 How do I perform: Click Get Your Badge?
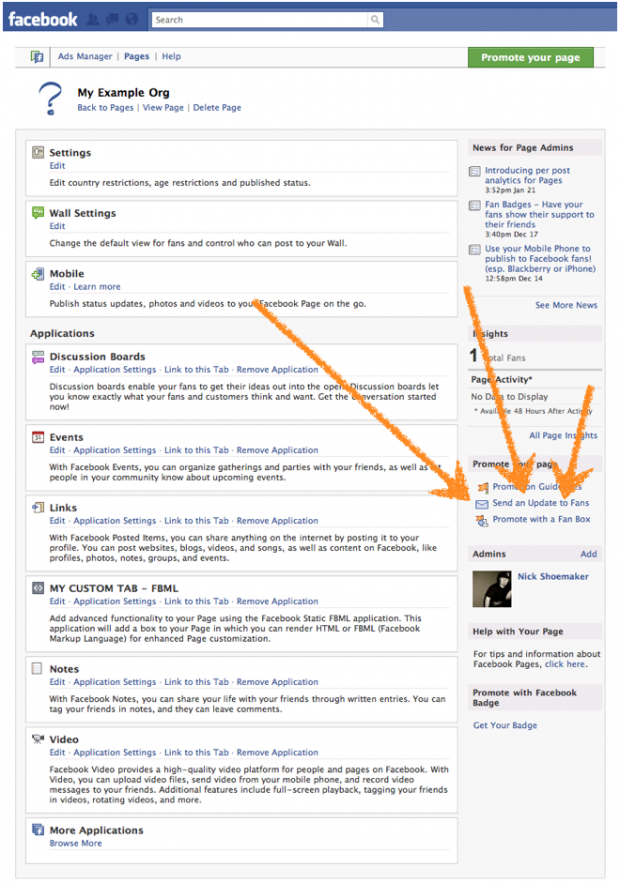click(505, 725)
